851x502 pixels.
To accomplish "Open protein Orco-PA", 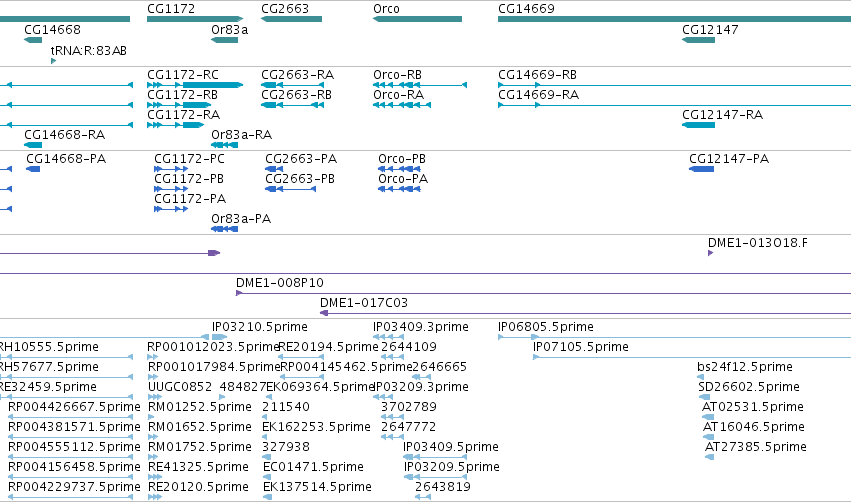I will [403, 179].
